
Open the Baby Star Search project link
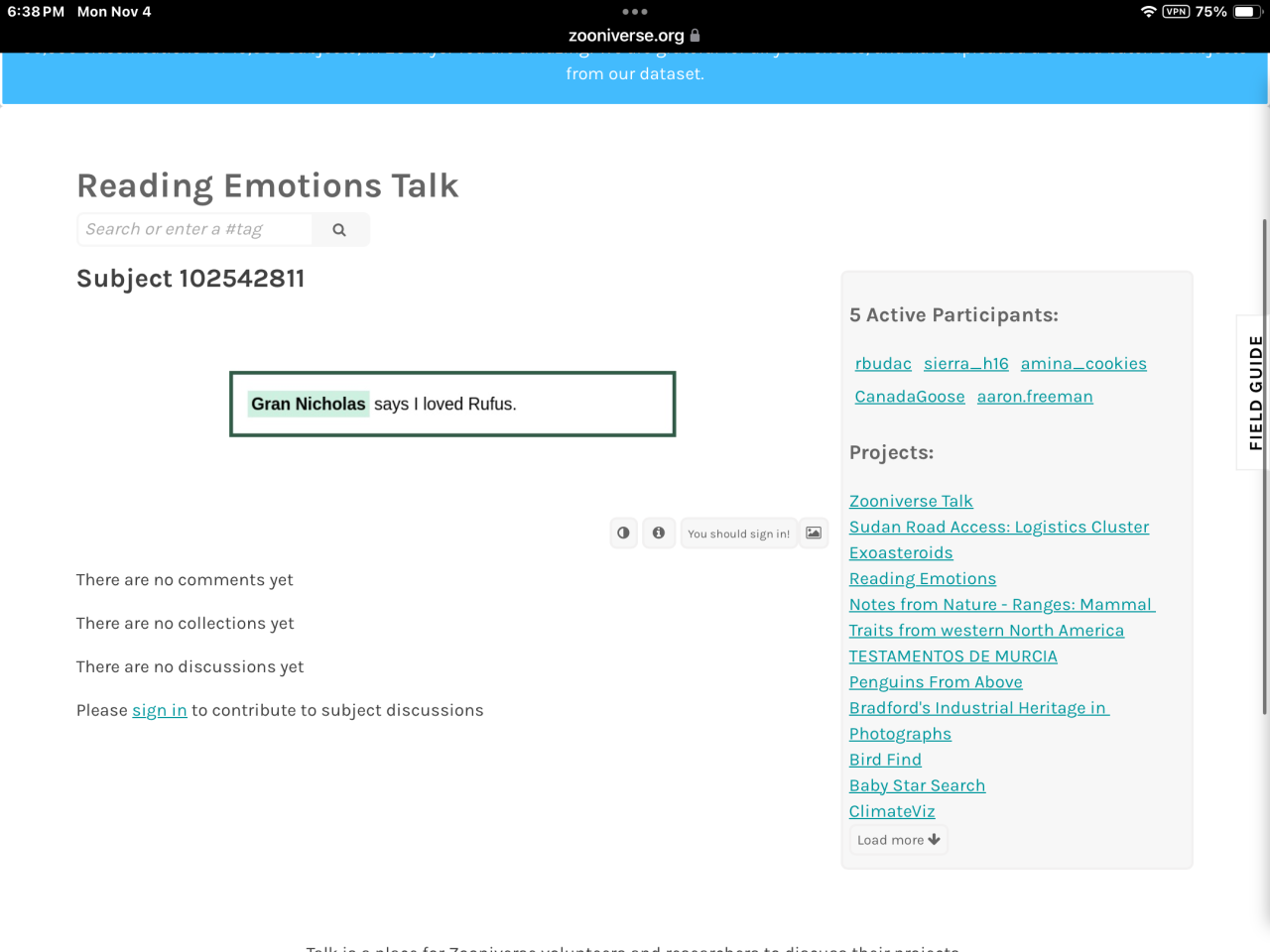[917, 785]
